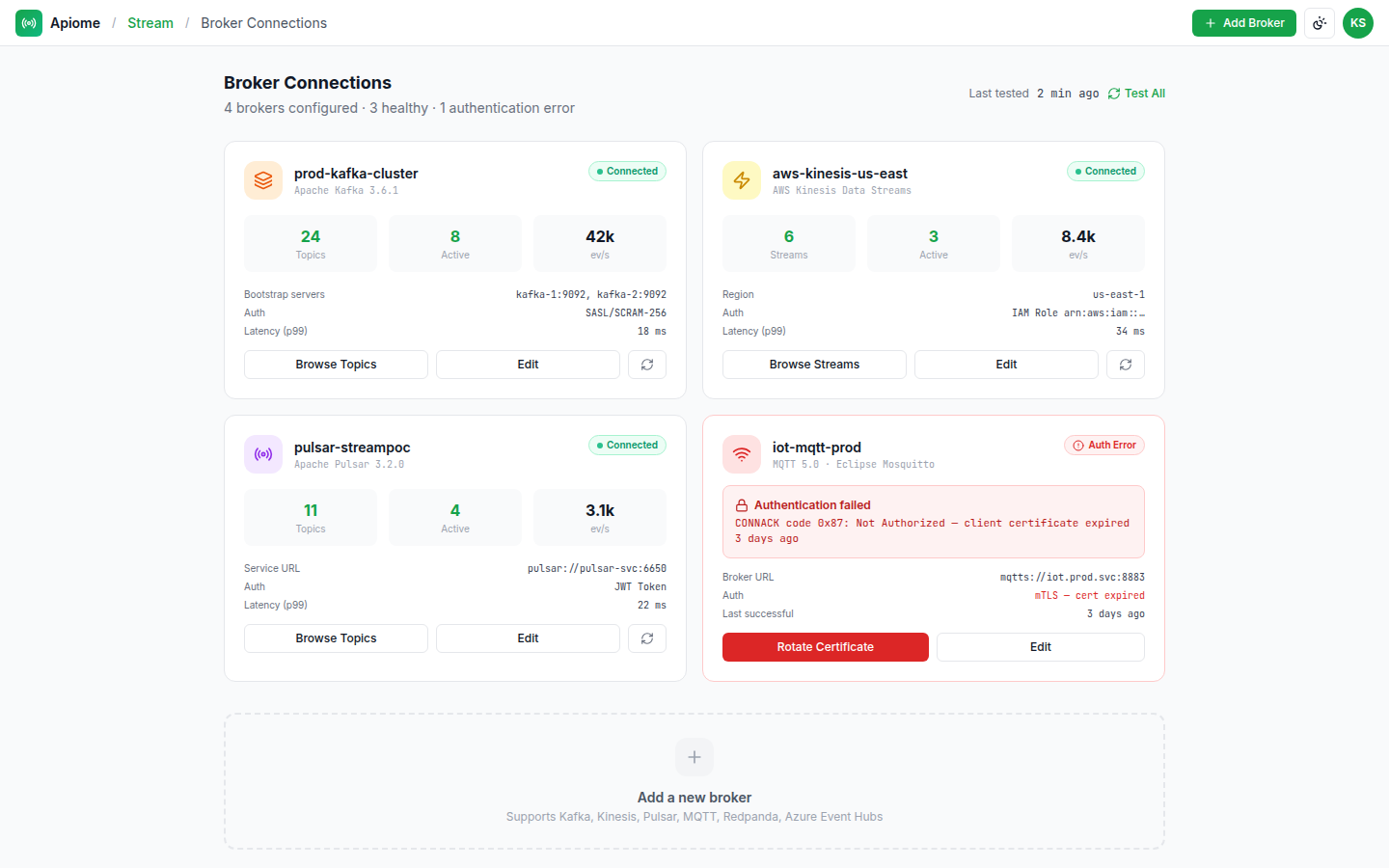Click the aws-kinesis-us-east title
Viewport: 1389px width, 868px height.
click(840, 174)
